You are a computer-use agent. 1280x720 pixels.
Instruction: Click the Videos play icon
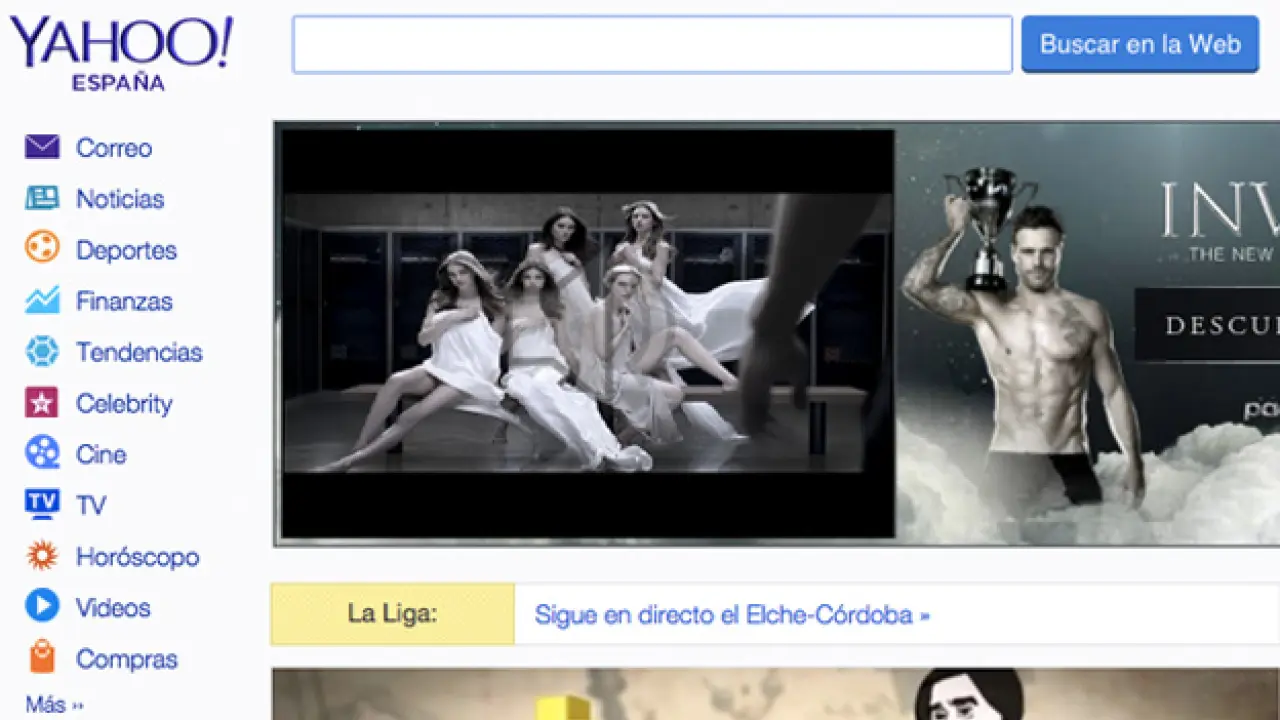pos(42,607)
